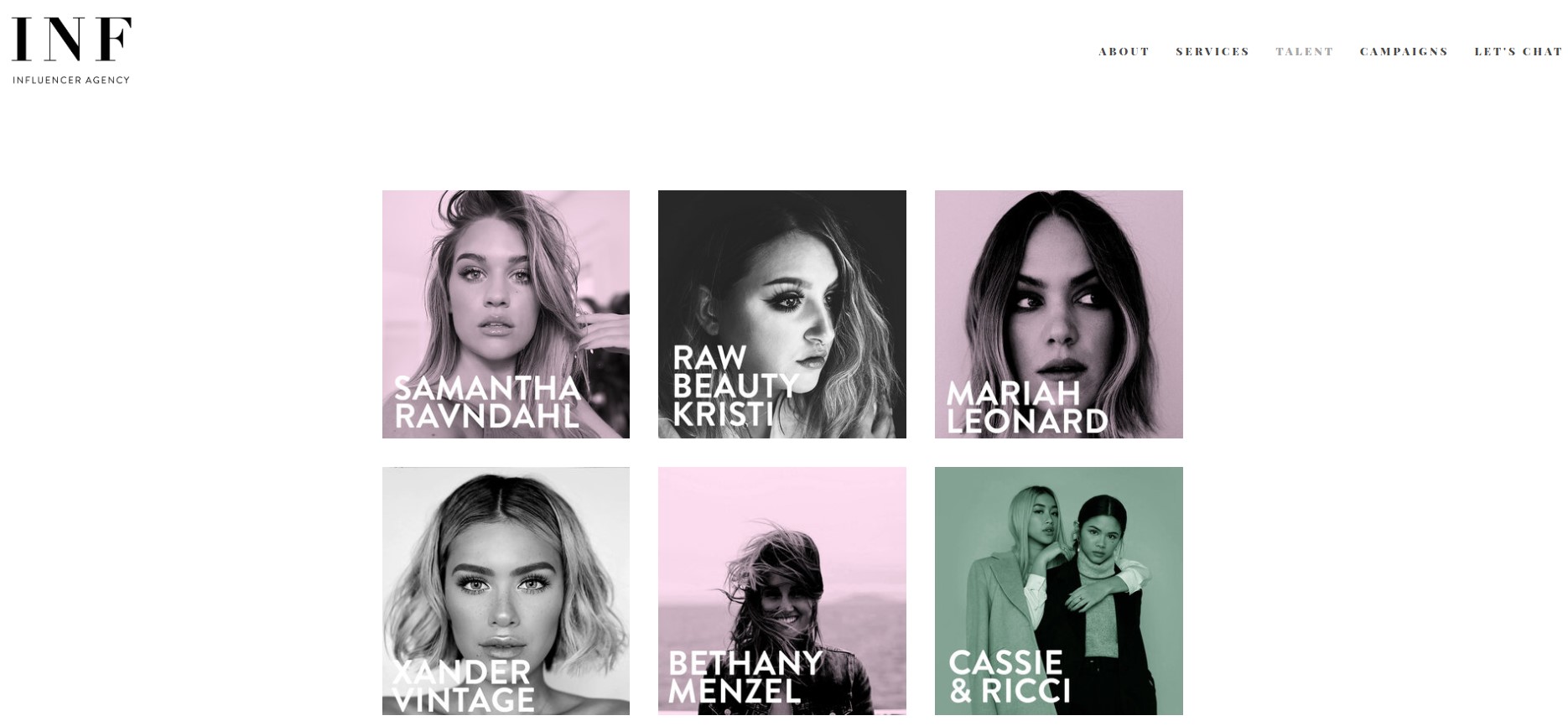This screenshot has width=1568, height=726.
Task: Open the Services menu item
Action: click(1212, 52)
